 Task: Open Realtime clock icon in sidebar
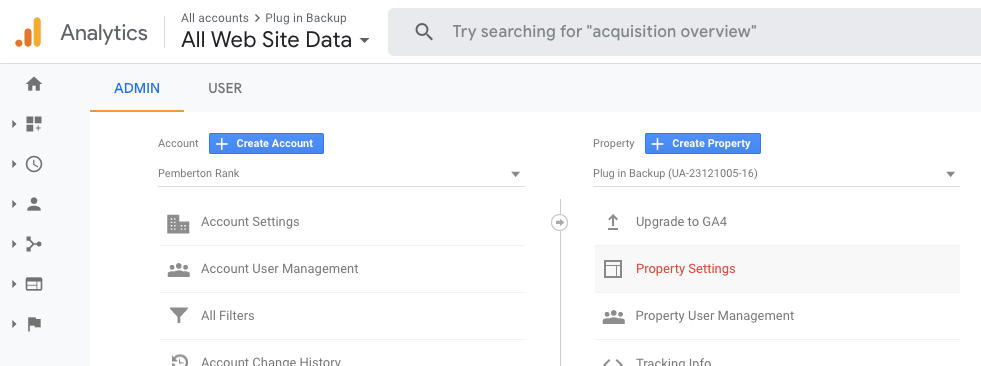pos(34,164)
